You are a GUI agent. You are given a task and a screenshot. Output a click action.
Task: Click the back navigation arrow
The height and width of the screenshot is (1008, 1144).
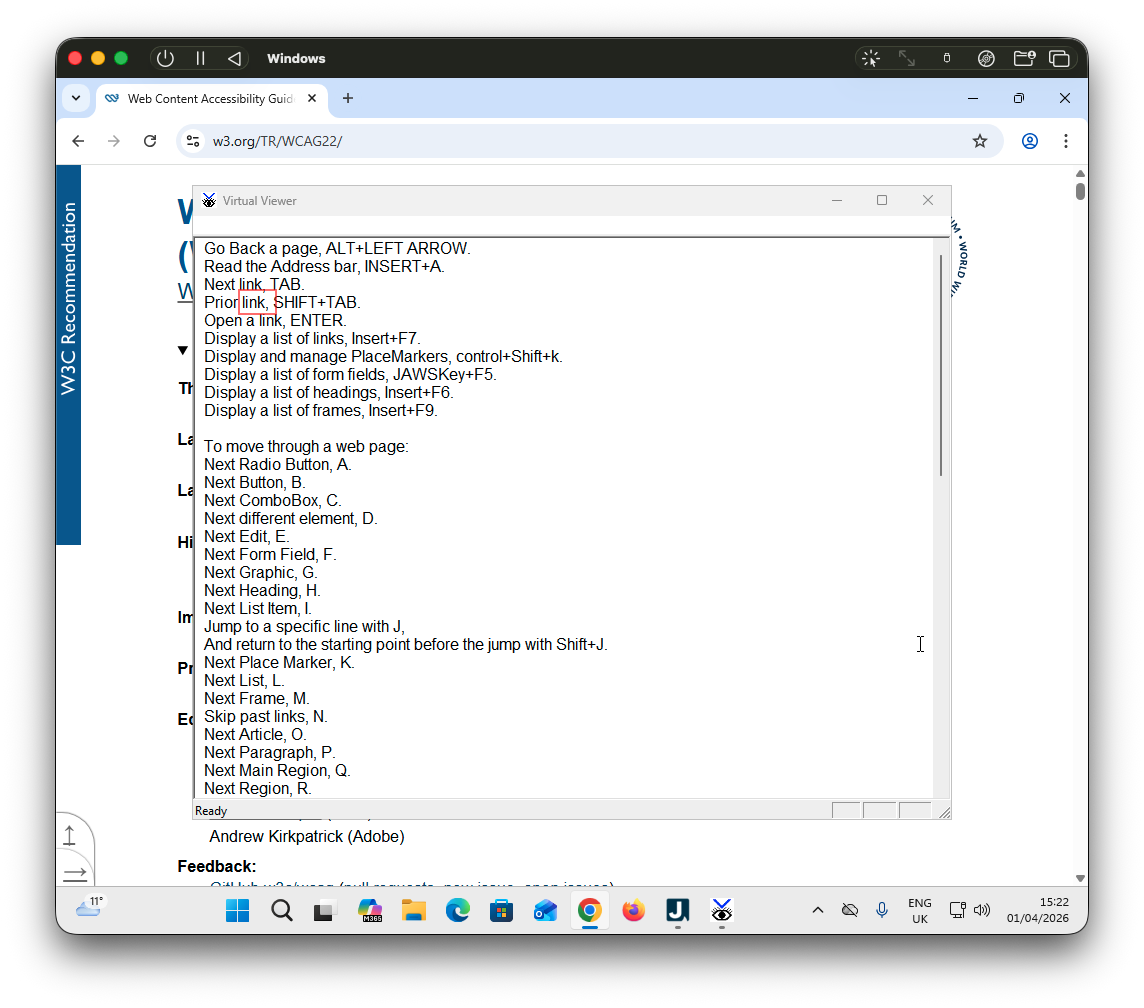tap(78, 141)
